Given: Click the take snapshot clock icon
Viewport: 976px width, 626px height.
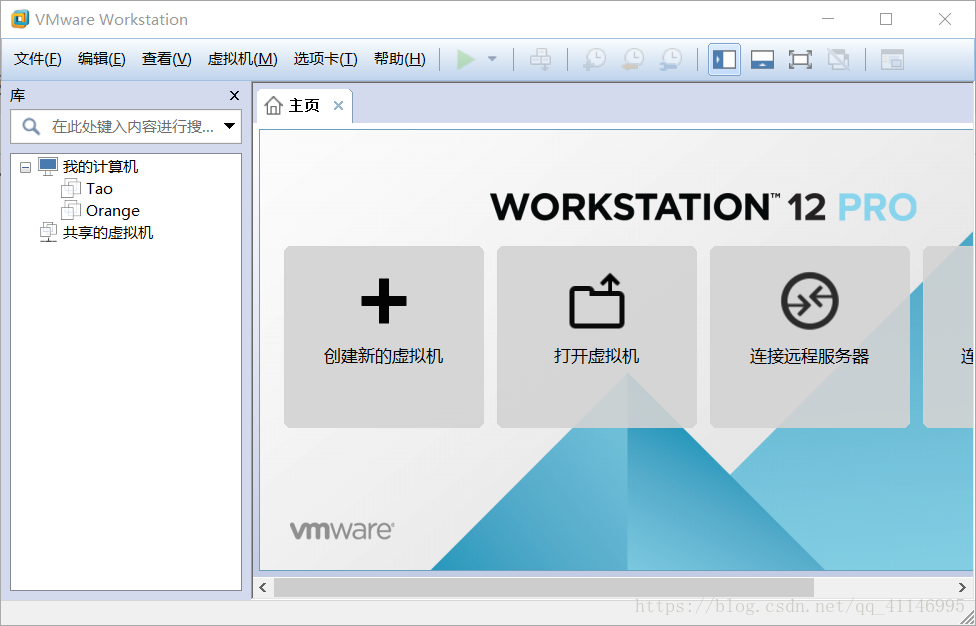Looking at the screenshot, I should click(595, 60).
